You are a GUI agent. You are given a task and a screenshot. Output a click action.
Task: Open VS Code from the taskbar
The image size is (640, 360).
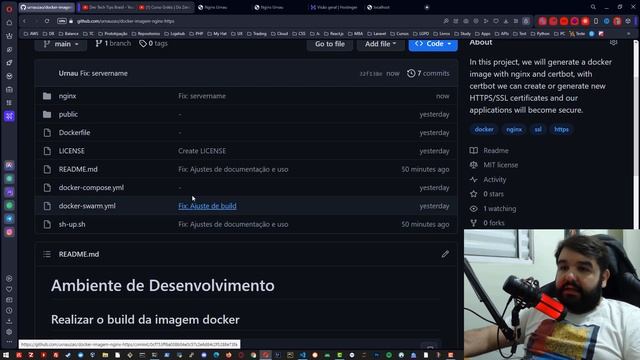tap(302, 355)
